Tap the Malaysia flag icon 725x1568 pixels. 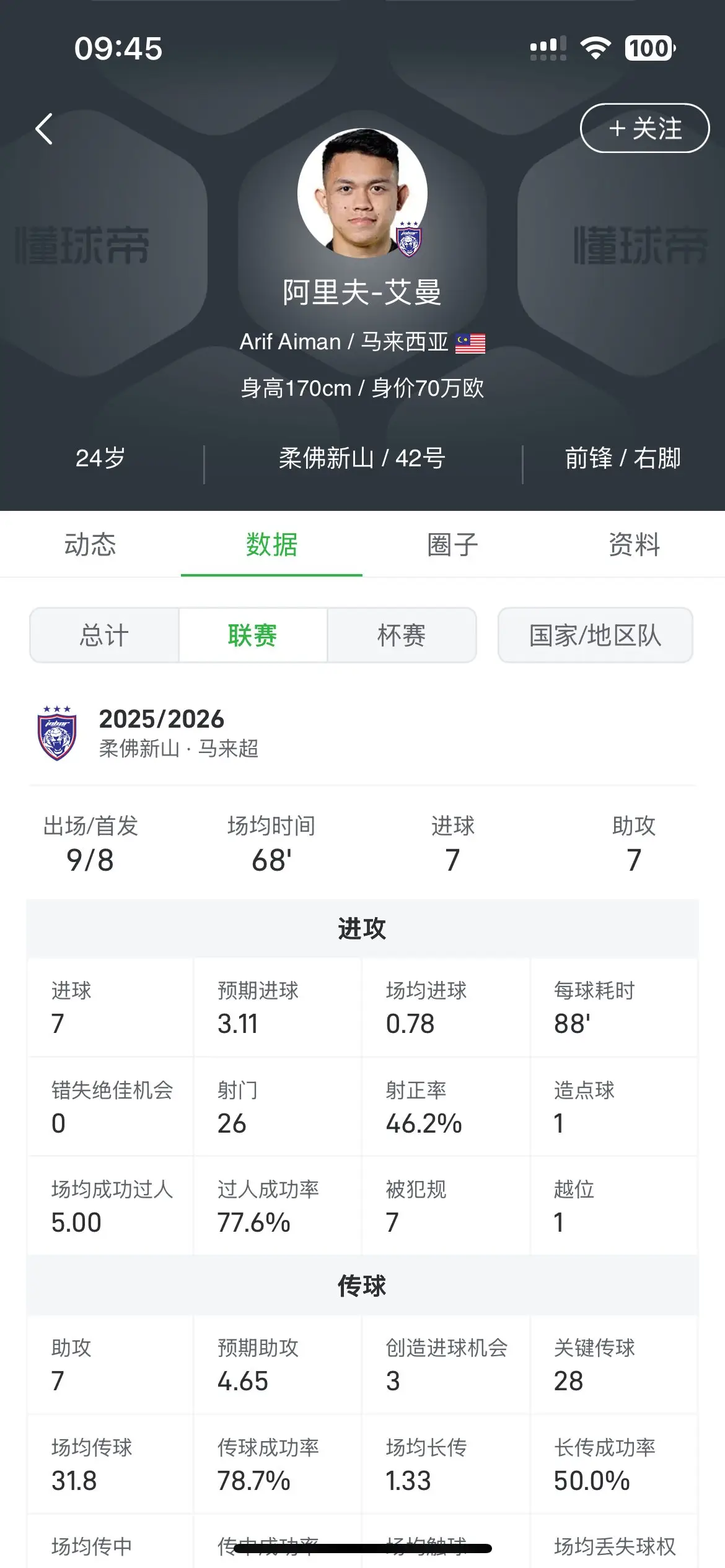(x=470, y=343)
